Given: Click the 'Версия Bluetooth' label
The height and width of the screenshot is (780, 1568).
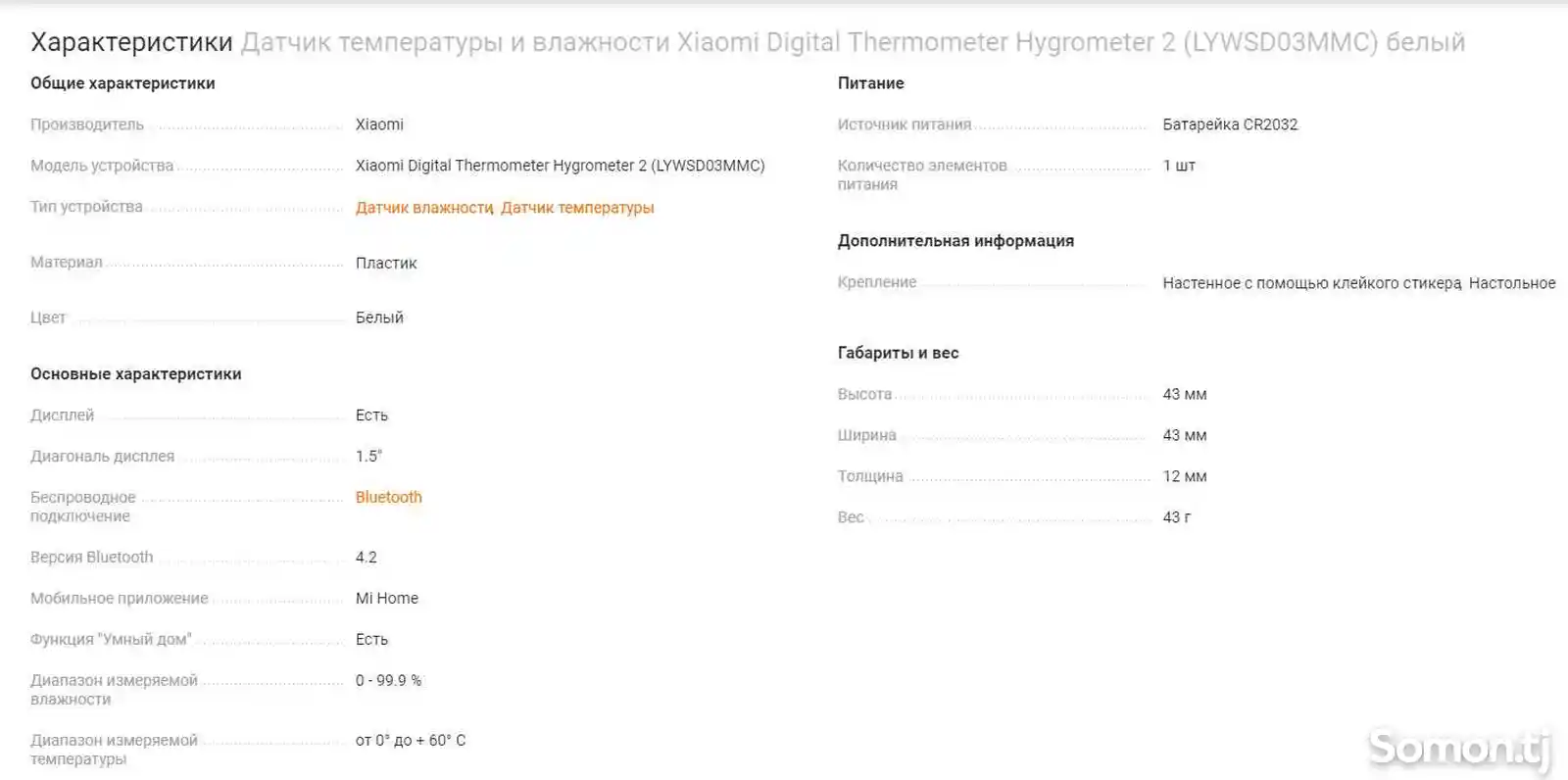Looking at the screenshot, I should pos(92,558).
